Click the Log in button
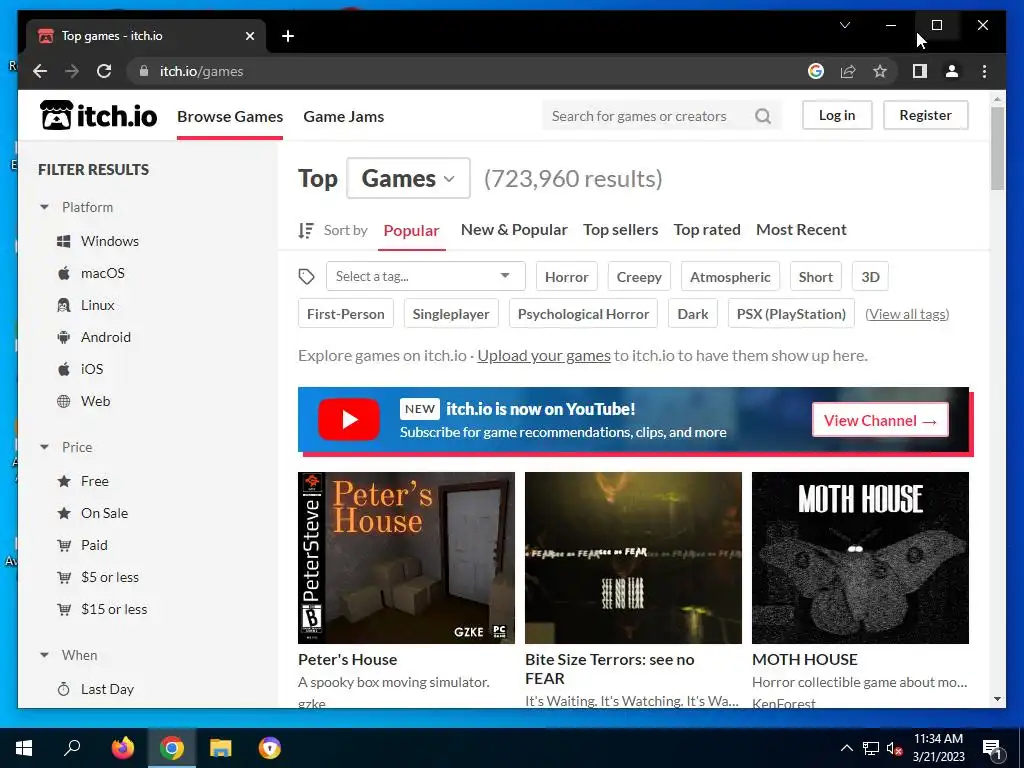The height and width of the screenshot is (768, 1024). tap(837, 115)
